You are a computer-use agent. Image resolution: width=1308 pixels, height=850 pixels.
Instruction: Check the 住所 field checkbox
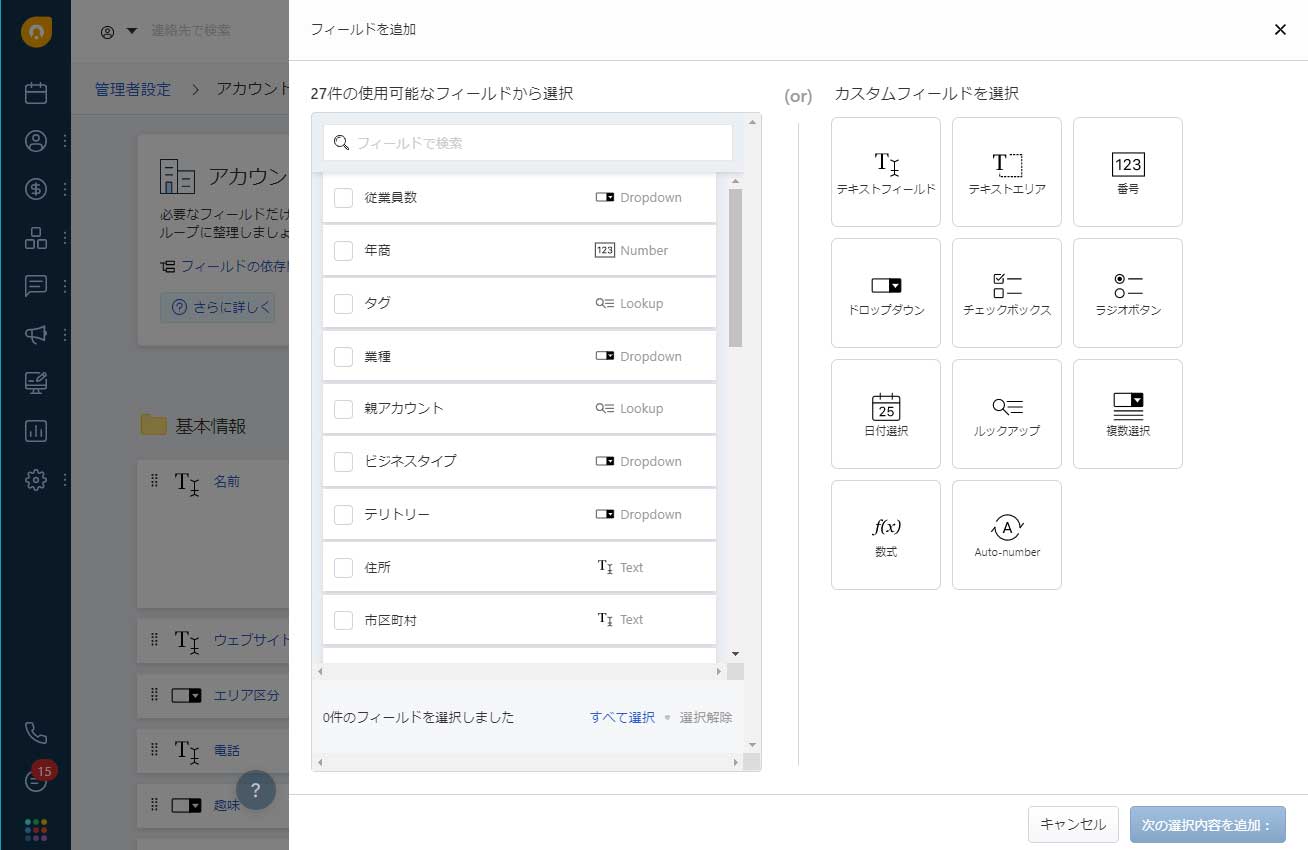pyautogui.click(x=343, y=567)
